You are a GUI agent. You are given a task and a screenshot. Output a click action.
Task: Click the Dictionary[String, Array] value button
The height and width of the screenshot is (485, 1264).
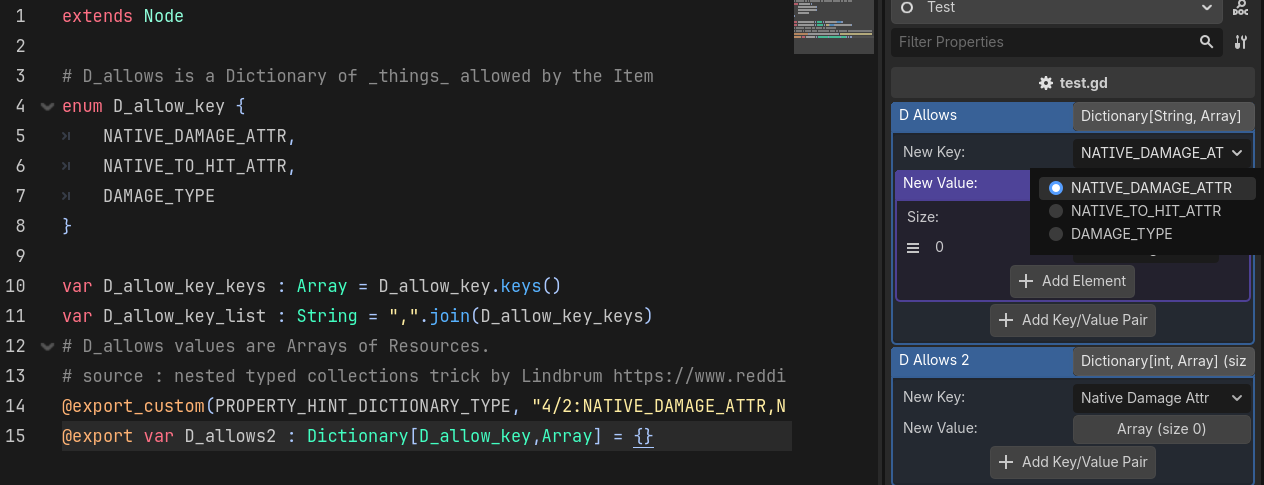pos(1162,116)
